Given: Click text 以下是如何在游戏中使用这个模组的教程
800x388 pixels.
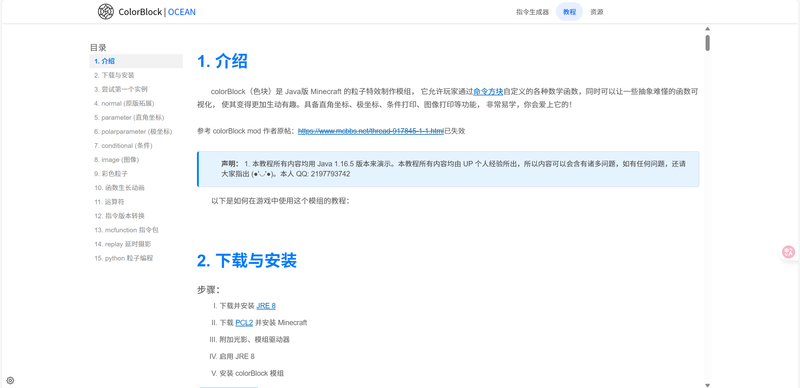Looking at the screenshot, I should pos(280,201).
